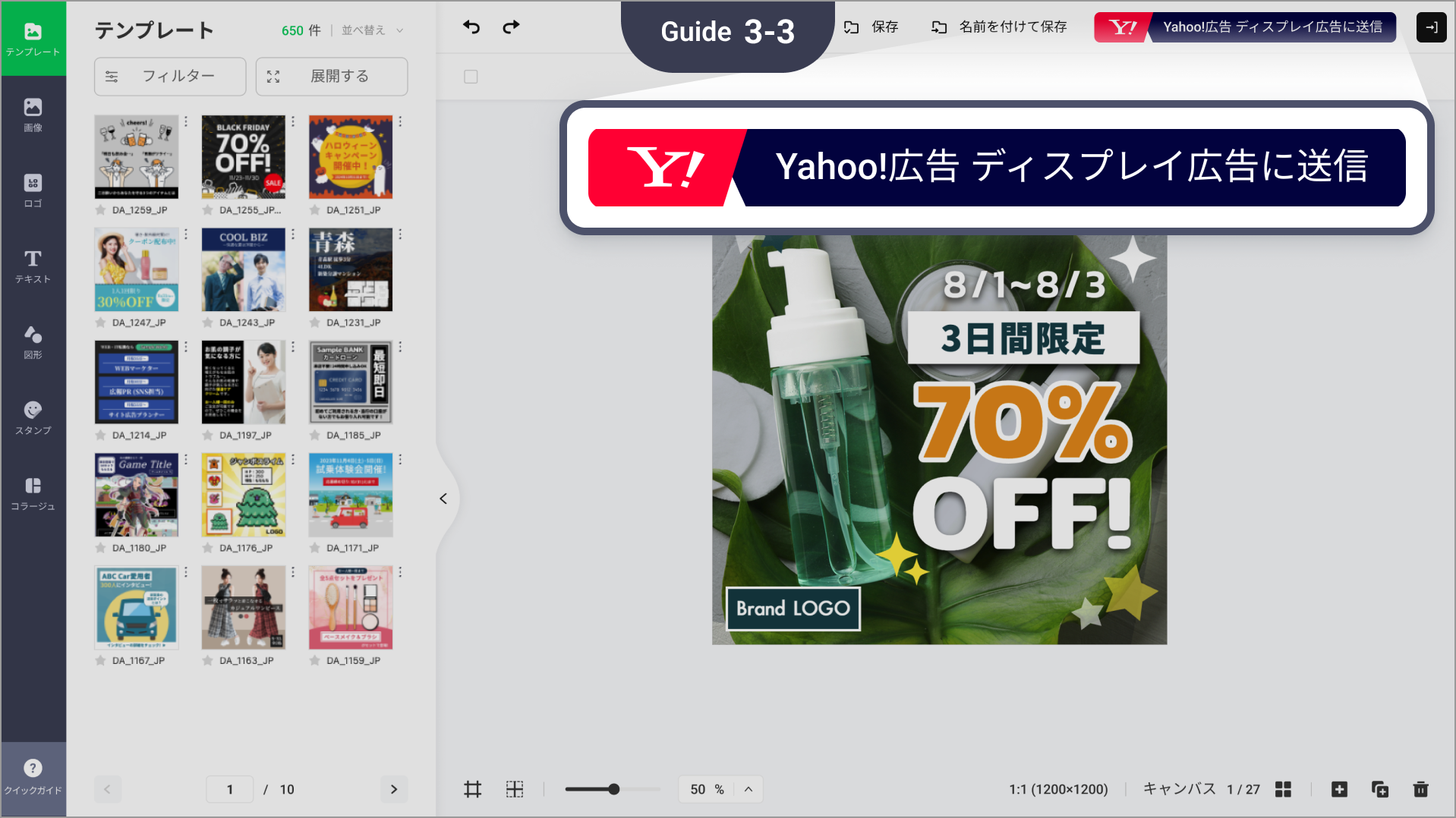This screenshot has height=818, width=1456.
Task: Collapse the template side panel
Action: pos(443,499)
